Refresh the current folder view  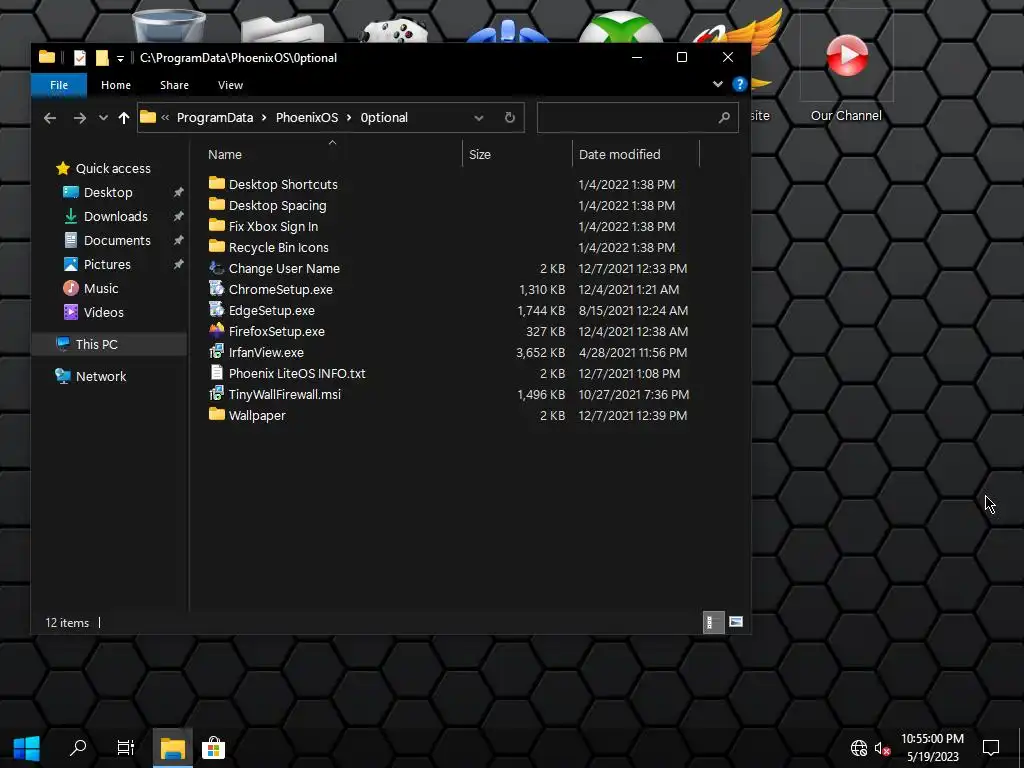coord(509,118)
